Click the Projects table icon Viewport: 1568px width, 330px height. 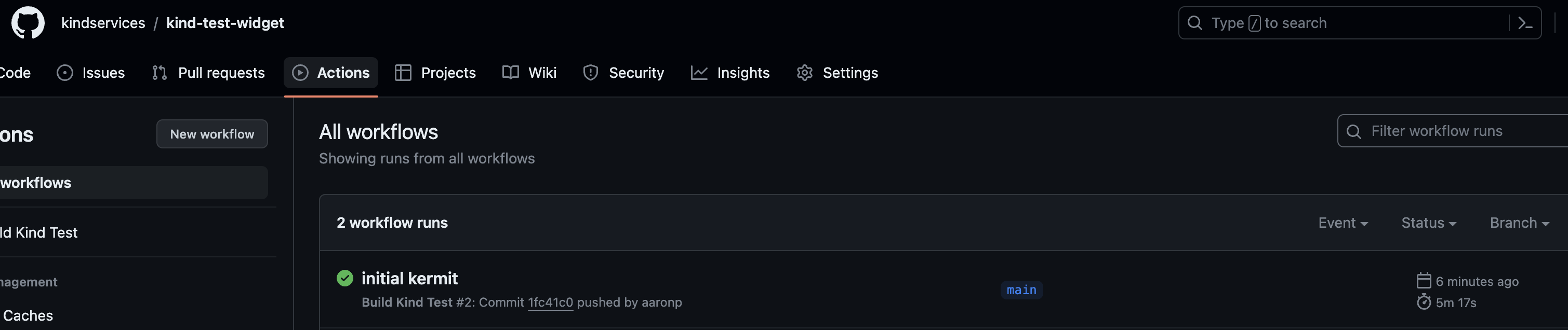click(x=403, y=73)
